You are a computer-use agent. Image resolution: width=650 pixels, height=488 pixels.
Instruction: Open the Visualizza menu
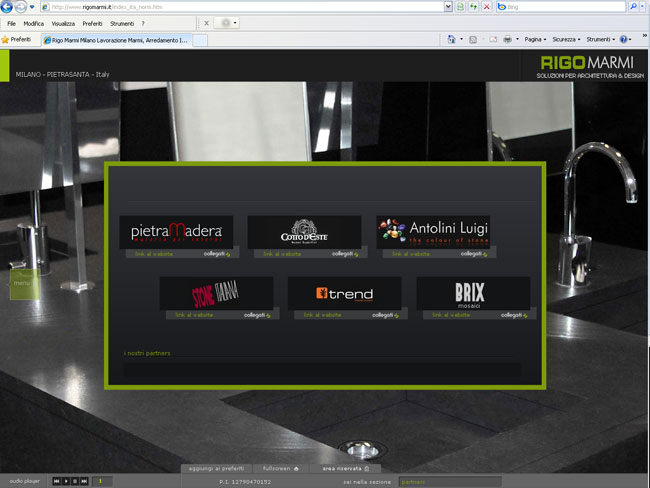(x=63, y=24)
